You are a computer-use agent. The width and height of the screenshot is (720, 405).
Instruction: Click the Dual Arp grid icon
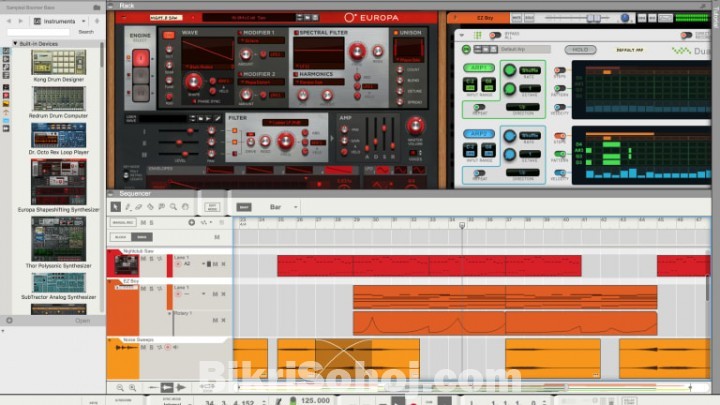tap(478, 35)
